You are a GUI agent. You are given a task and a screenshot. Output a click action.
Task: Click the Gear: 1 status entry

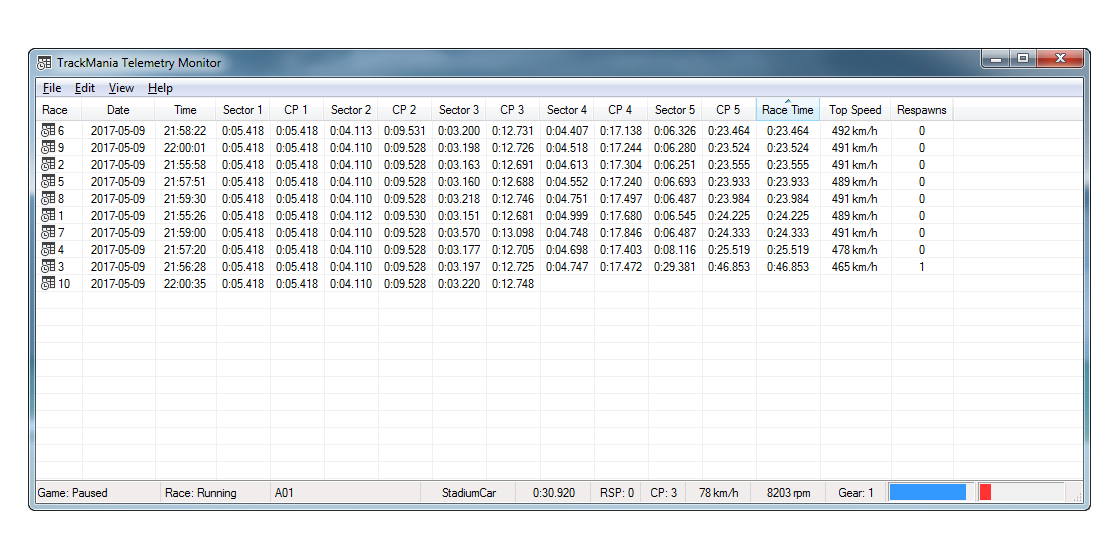pos(856,493)
